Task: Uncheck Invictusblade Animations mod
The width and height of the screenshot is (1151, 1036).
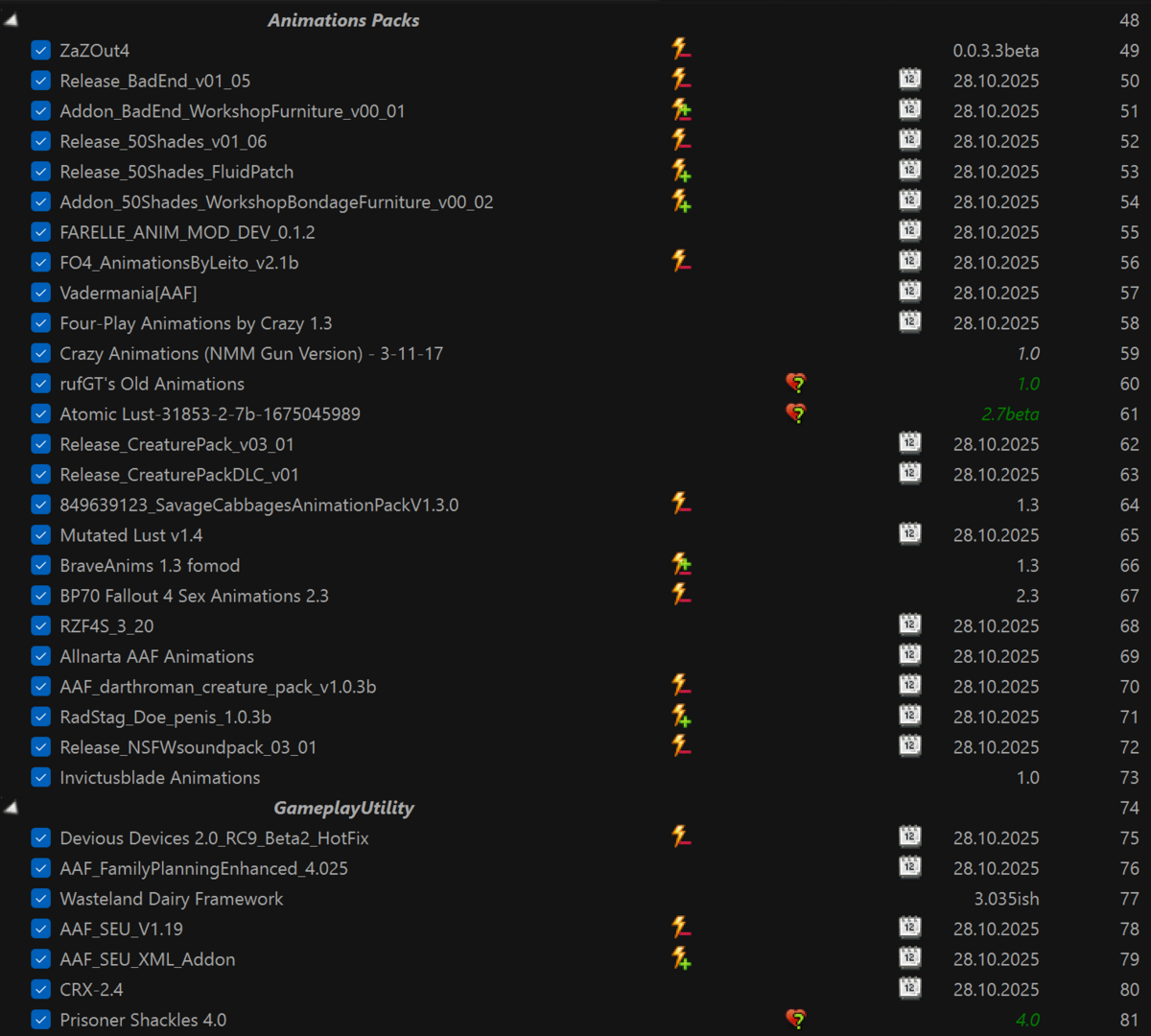Action: coord(40,777)
